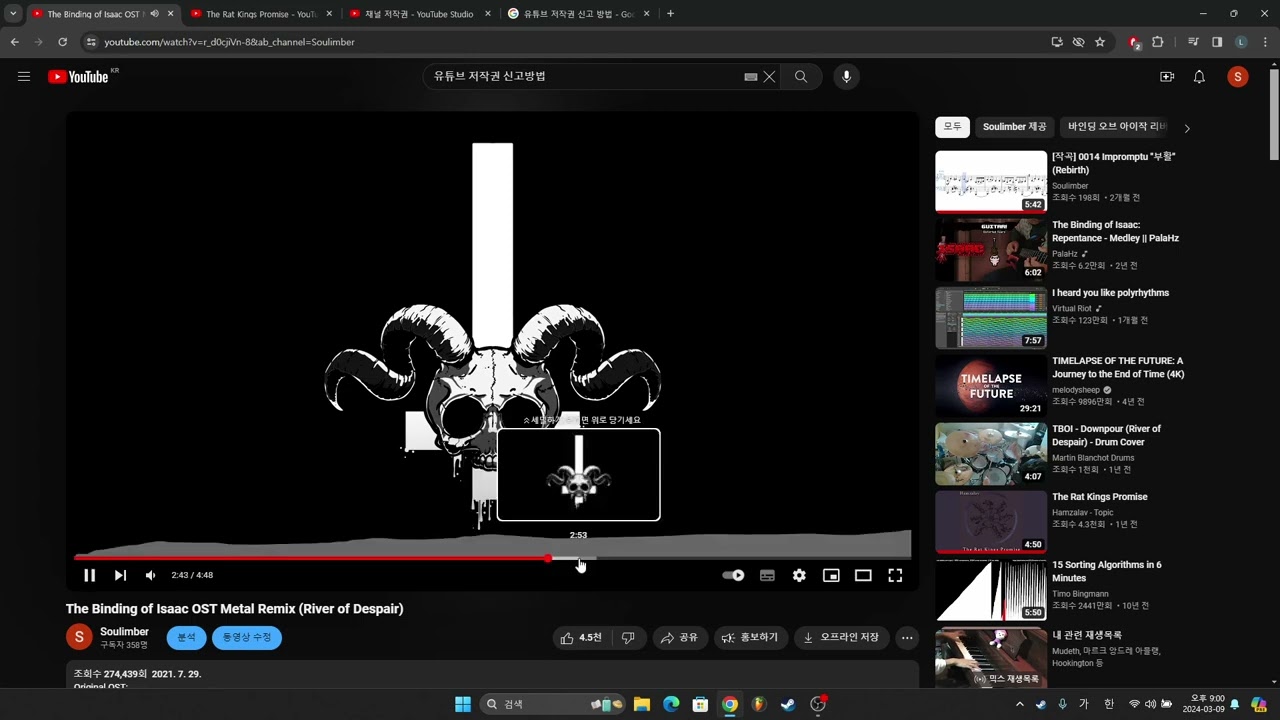Enter full screen mode
This screenshot has width=1280, height=720.
click(x=895, y=575)
